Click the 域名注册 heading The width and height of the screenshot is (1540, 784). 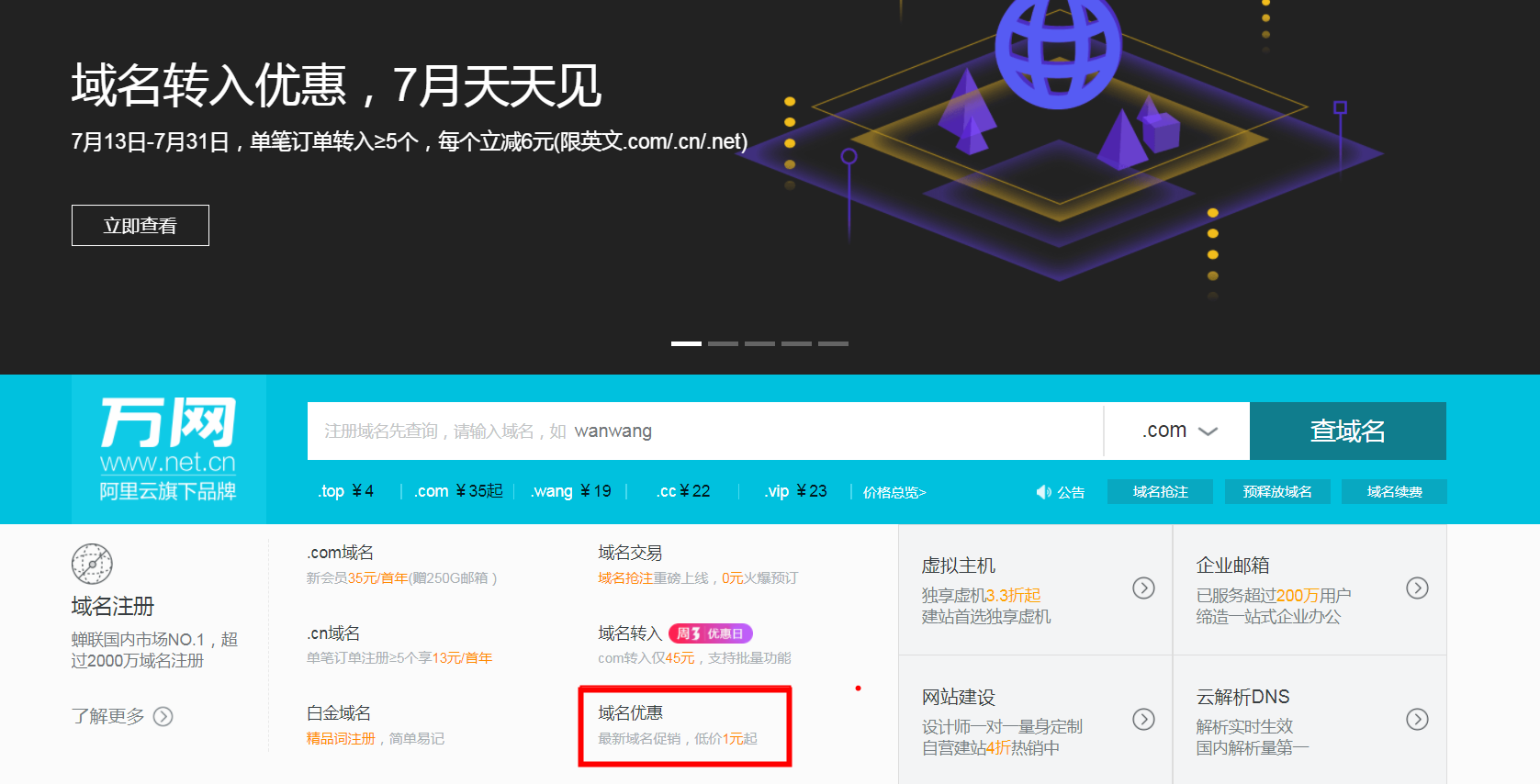click(x=113, y=607)
